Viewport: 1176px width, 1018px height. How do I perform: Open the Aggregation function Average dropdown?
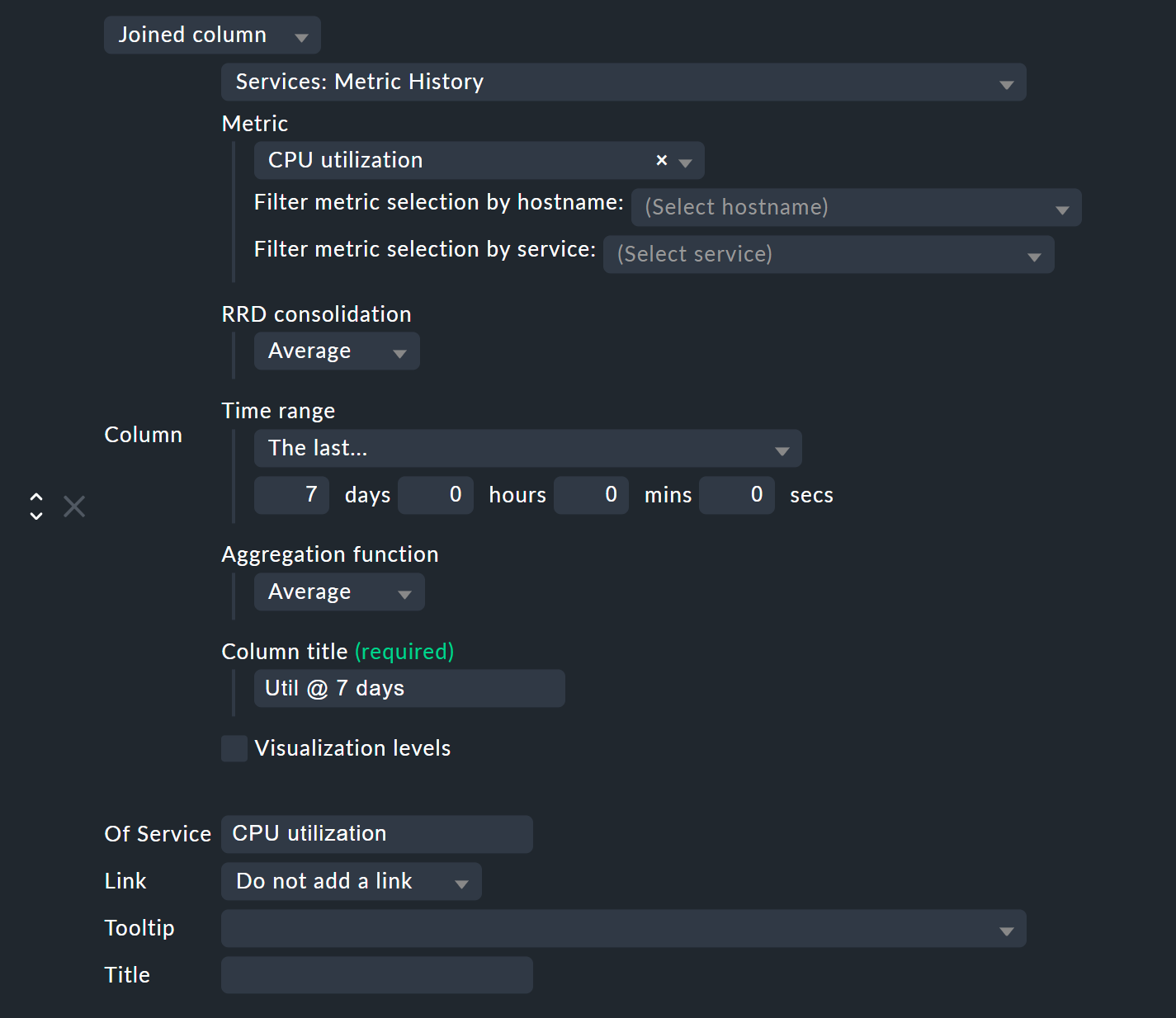[x=338, y=591]
